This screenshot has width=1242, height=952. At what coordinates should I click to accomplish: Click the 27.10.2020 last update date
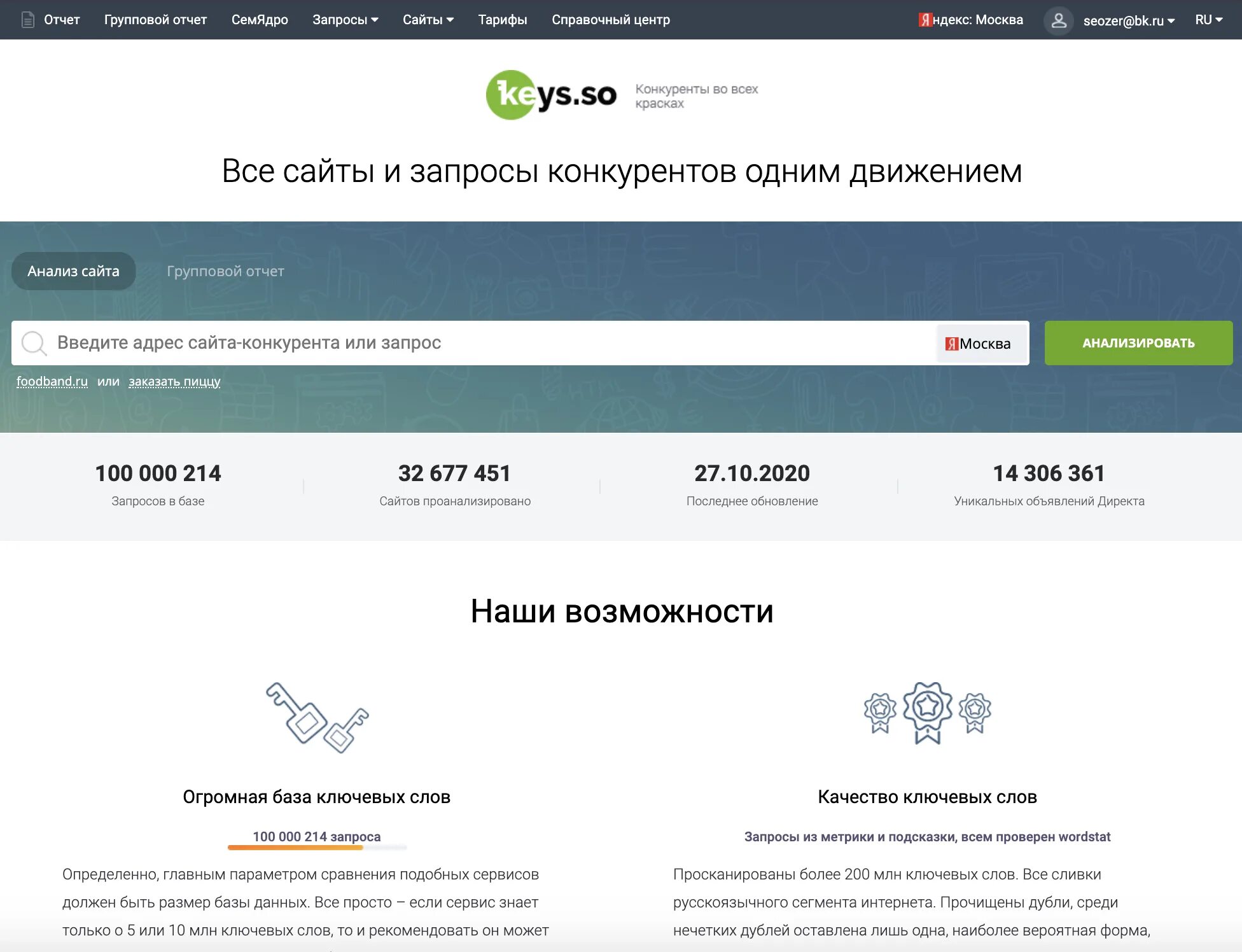[752, 473]
